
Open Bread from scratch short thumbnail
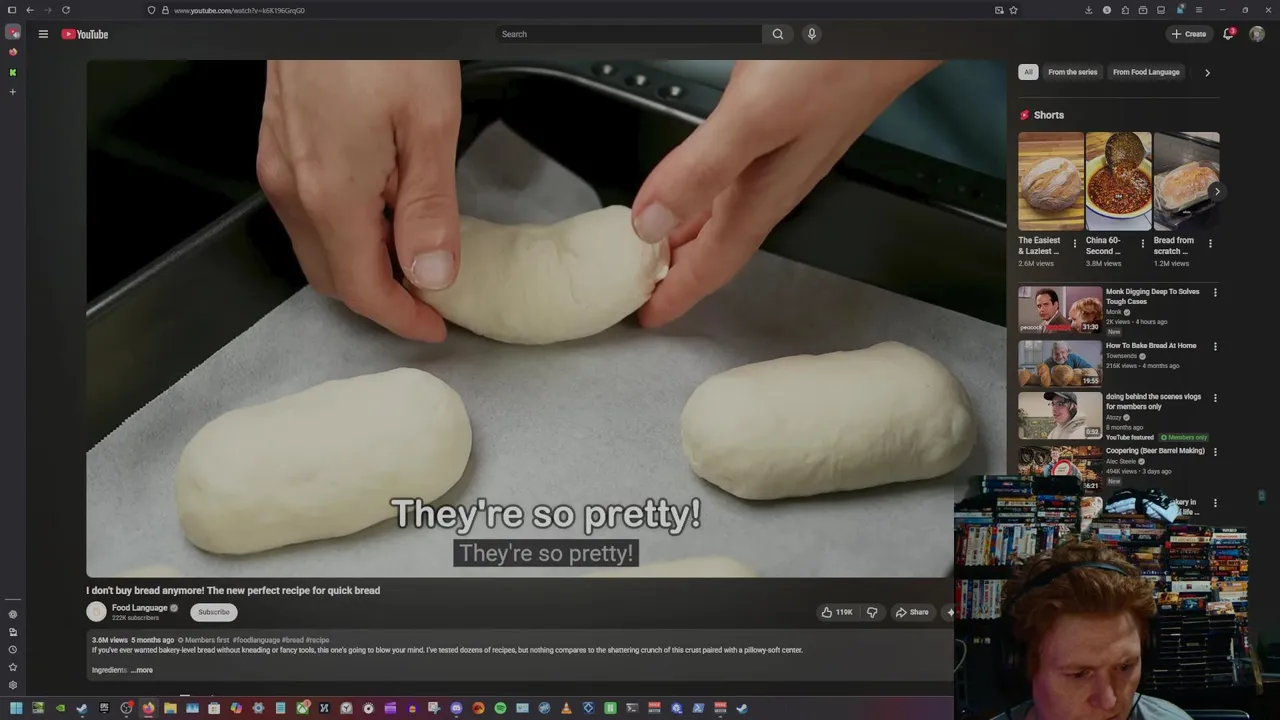click(x=1186, y=181)
